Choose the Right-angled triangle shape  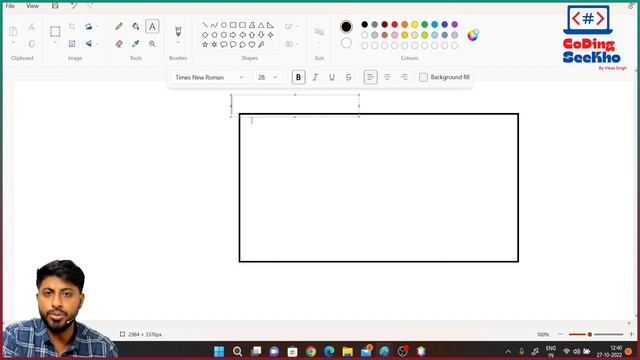270,25
